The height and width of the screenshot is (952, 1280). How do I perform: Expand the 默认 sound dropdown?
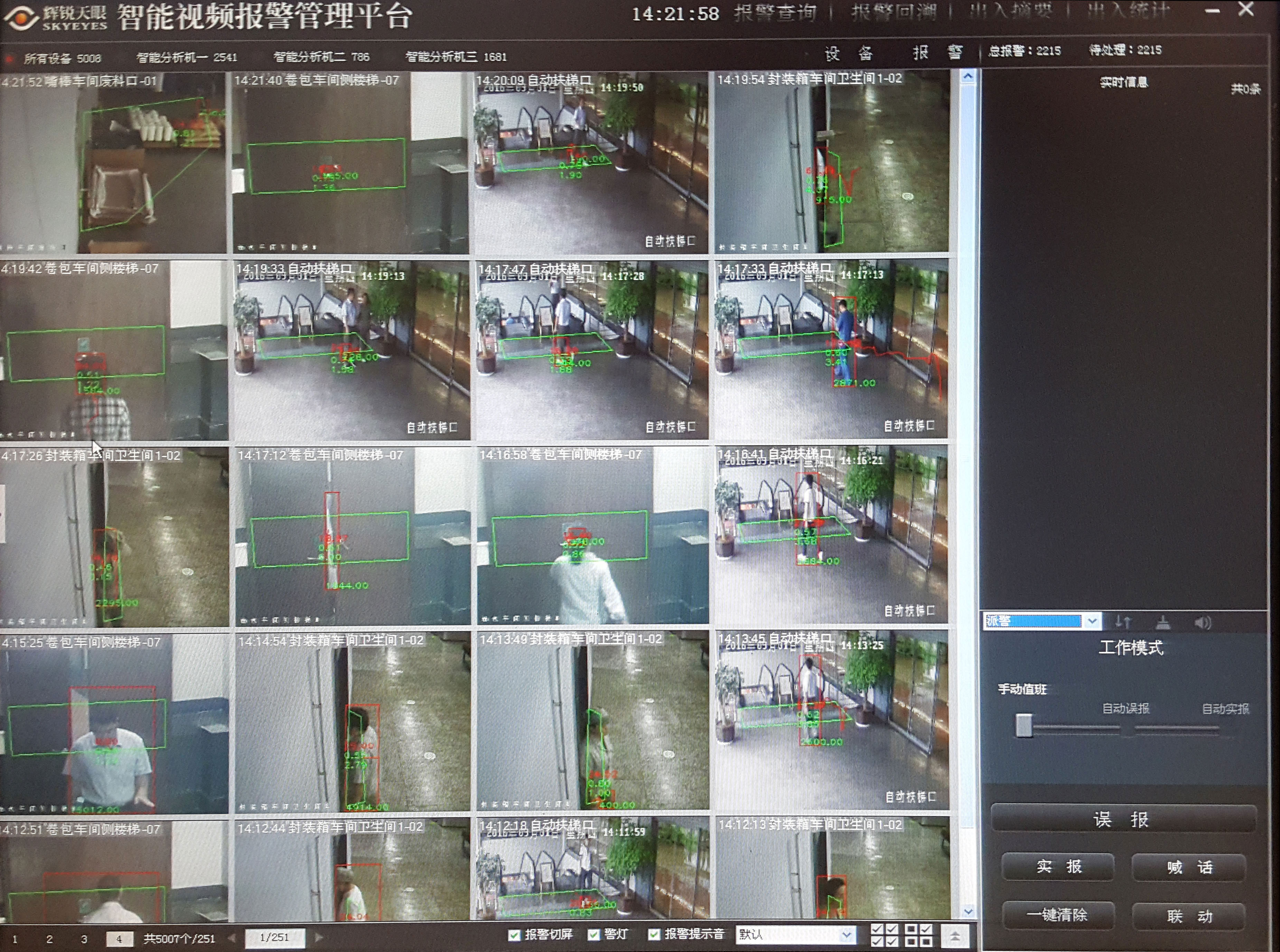846,935
